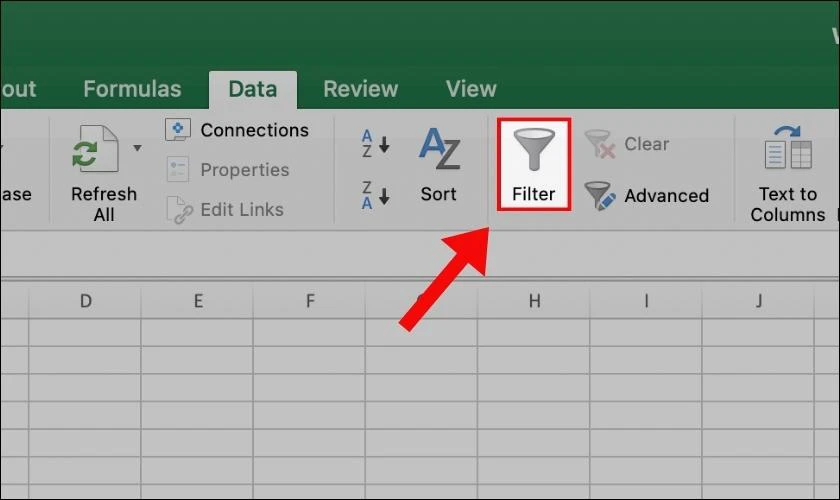Select column J header
The image size is (840, 500).
coord(759,300)
